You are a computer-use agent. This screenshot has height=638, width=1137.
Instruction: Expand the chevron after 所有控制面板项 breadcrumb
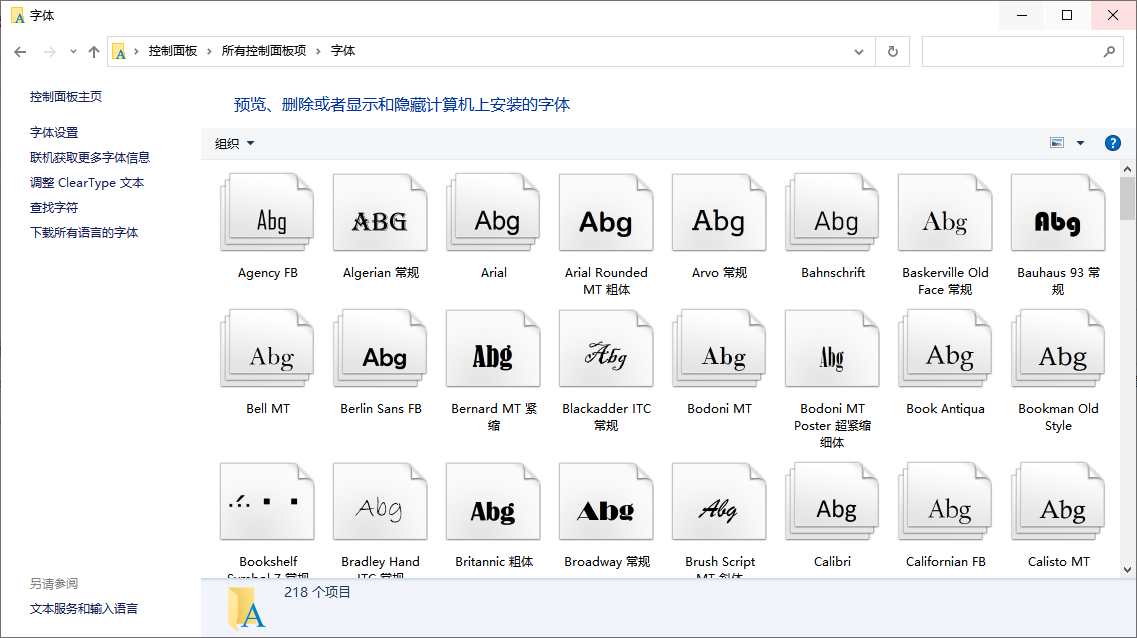click(x=318, y=51)
